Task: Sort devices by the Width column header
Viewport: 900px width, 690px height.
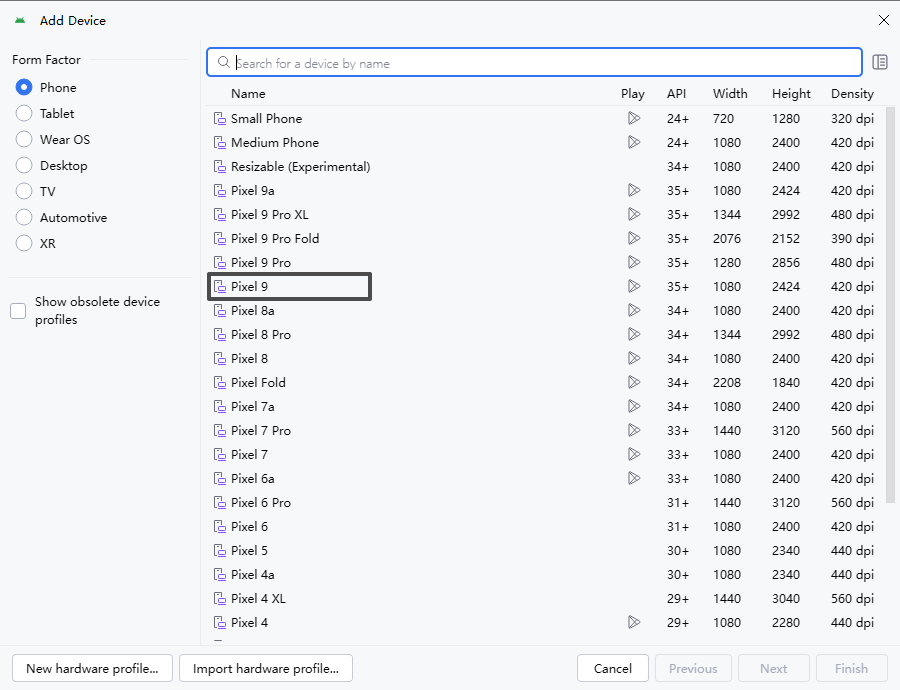Action: coord(730,94)
